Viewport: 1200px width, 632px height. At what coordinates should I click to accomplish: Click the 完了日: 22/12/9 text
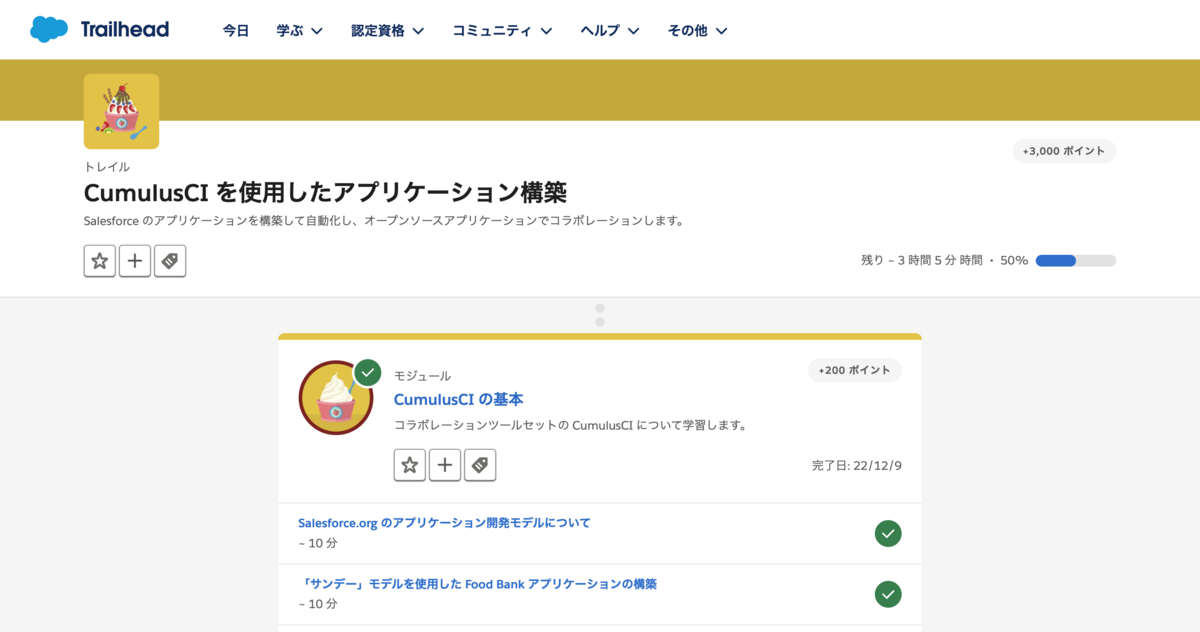[x=857, y=466]
